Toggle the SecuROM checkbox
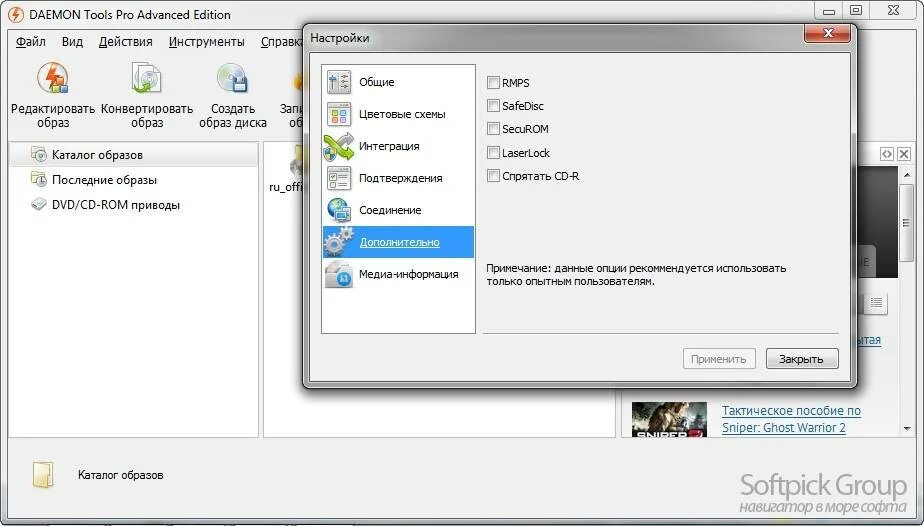 tap(493, 128)
